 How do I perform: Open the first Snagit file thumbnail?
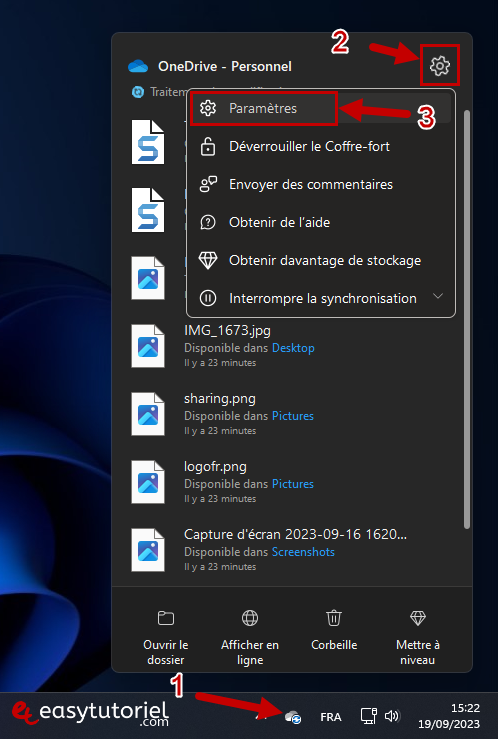[x=148, y=142]
